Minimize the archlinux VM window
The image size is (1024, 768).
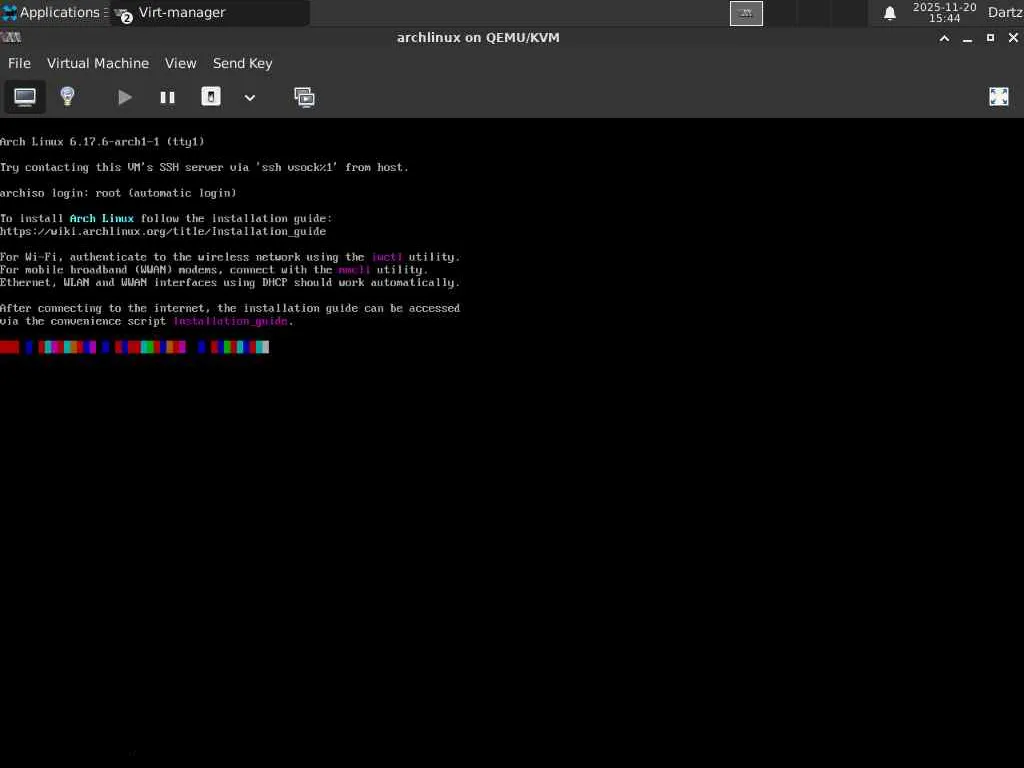[x=967, y=38]
